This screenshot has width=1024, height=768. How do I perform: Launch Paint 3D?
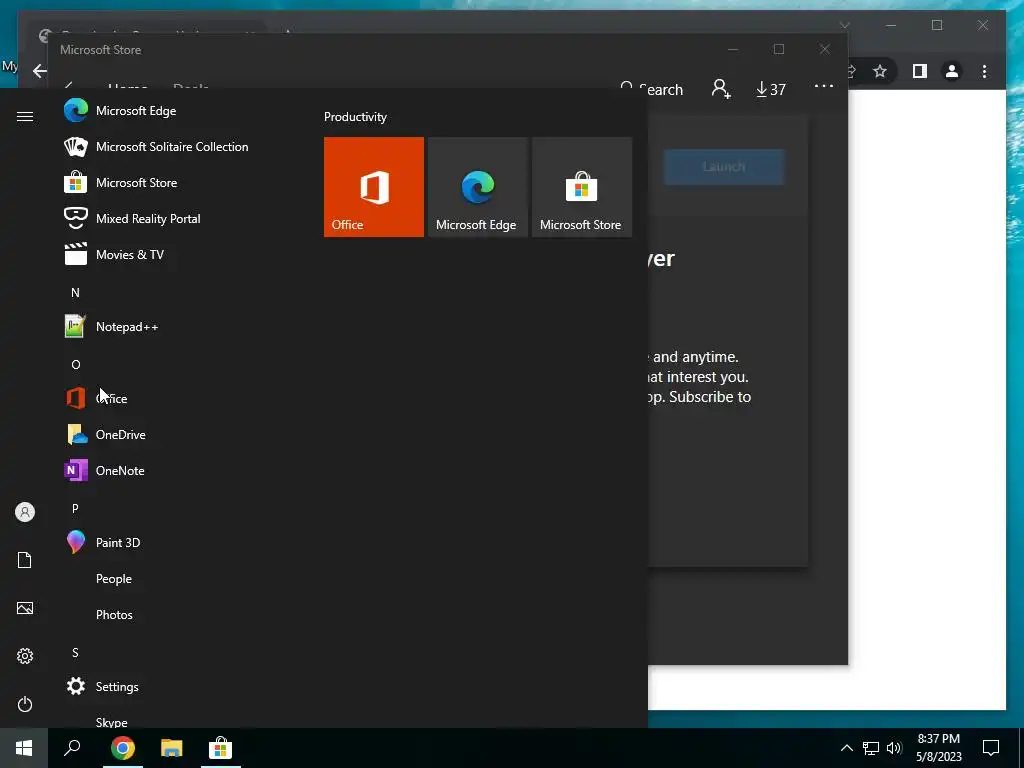[103, 543]
